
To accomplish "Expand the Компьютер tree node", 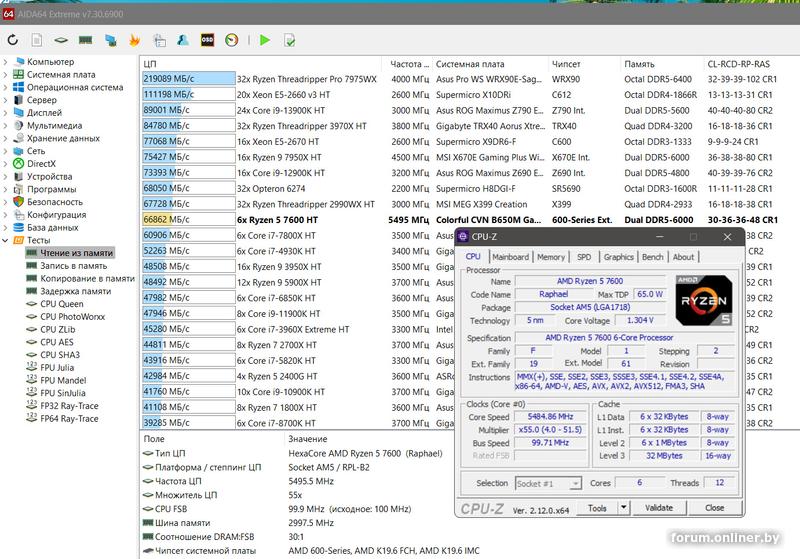I will pyautogui.click(x=6, y=62).
